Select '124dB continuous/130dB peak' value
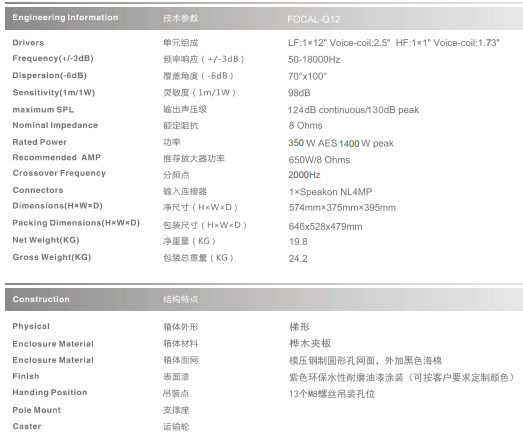Viewport: 523px width, 436px height. point(353,110)
